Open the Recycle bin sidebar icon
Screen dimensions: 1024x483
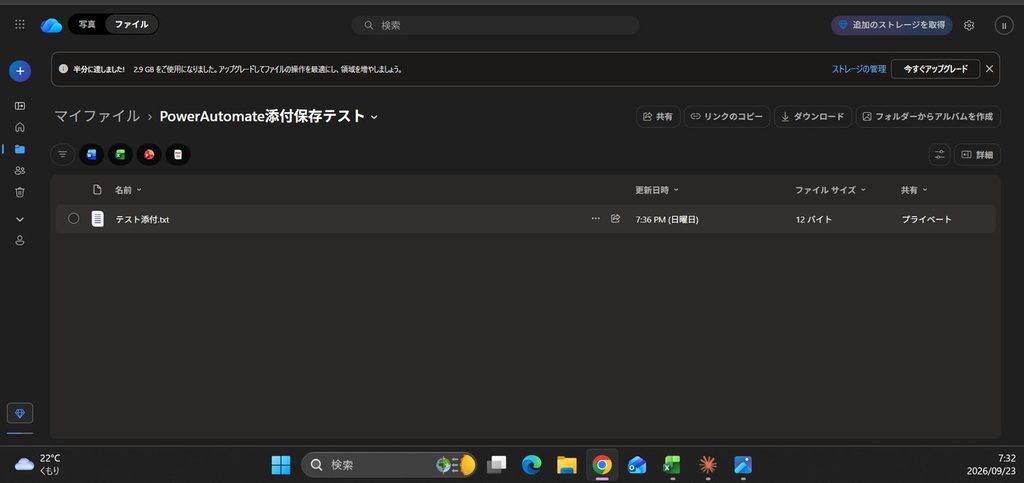20,192
